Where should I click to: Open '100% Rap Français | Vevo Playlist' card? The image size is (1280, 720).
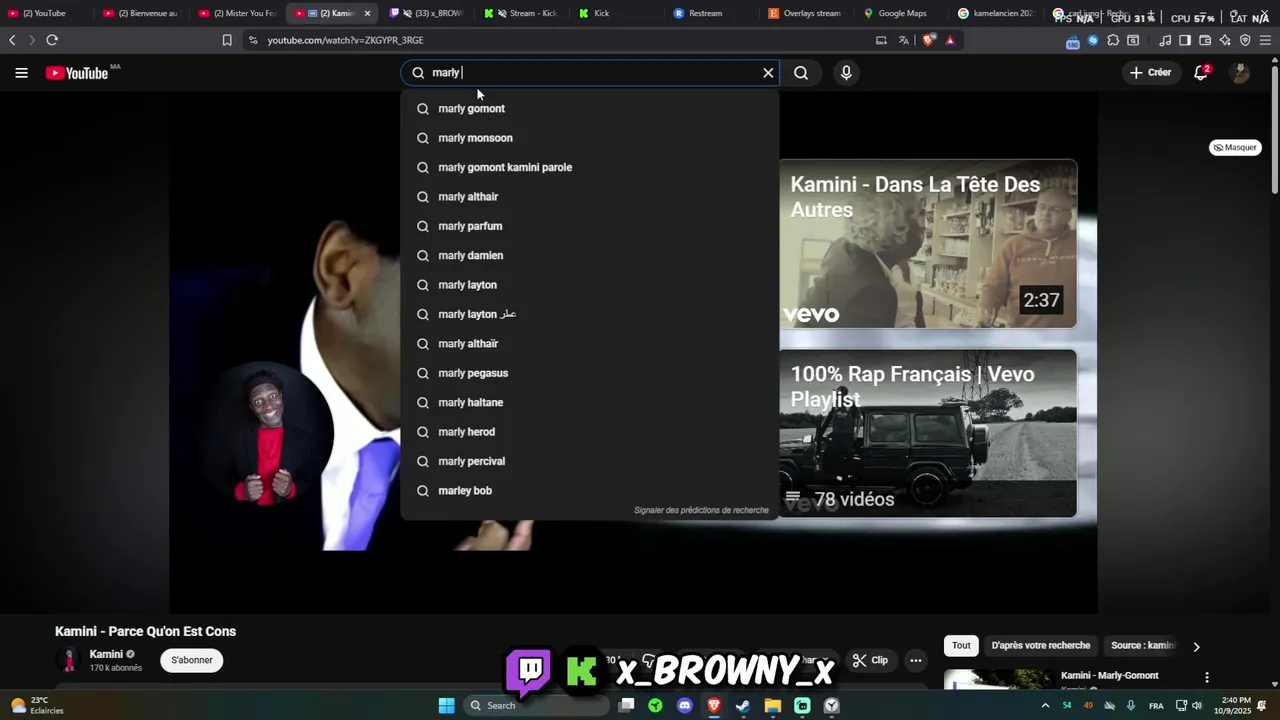928,433
